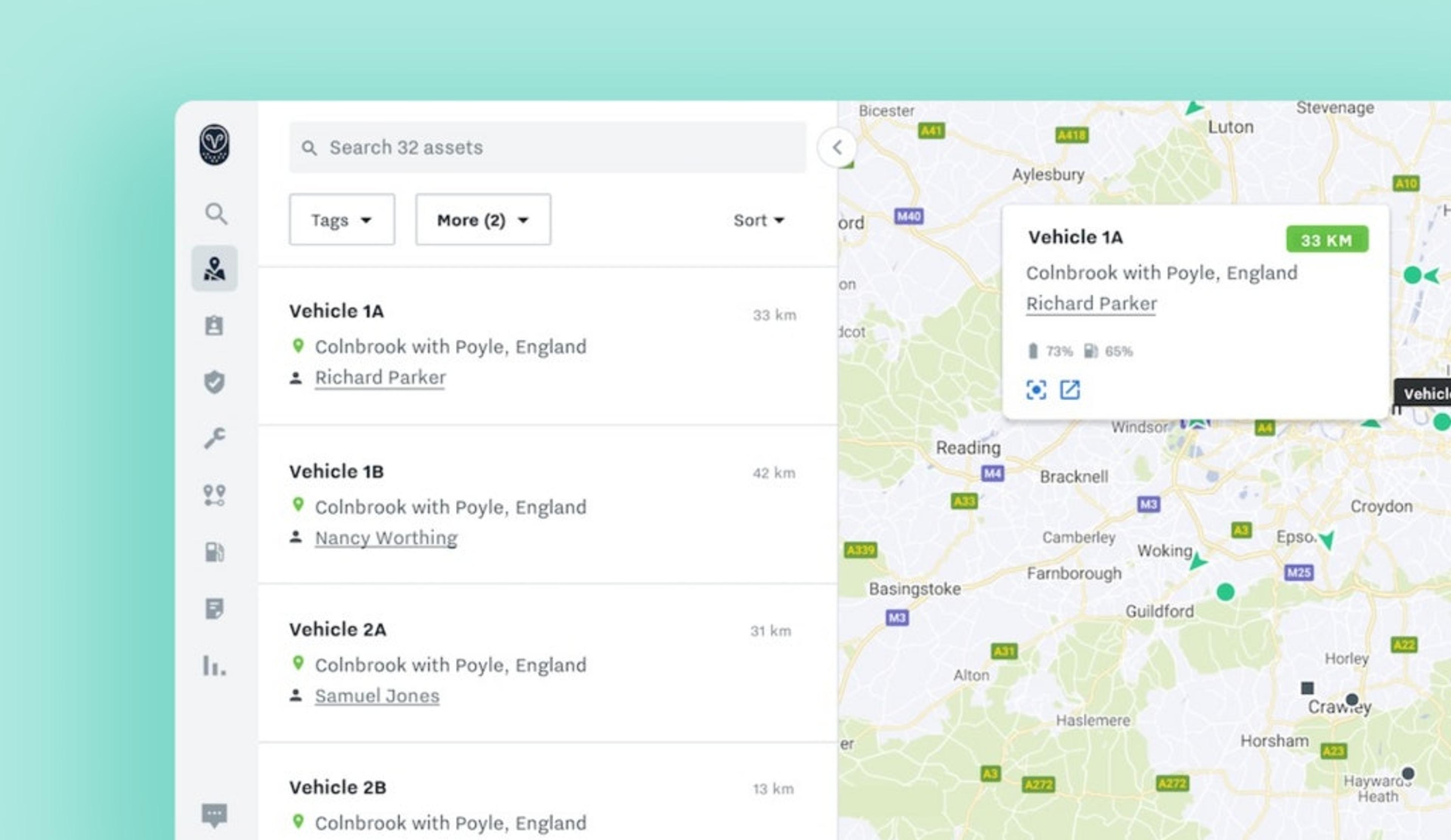Click the shield safety sidebar icon
Viewport: 1451px width, 840px height.
point(214,382)
